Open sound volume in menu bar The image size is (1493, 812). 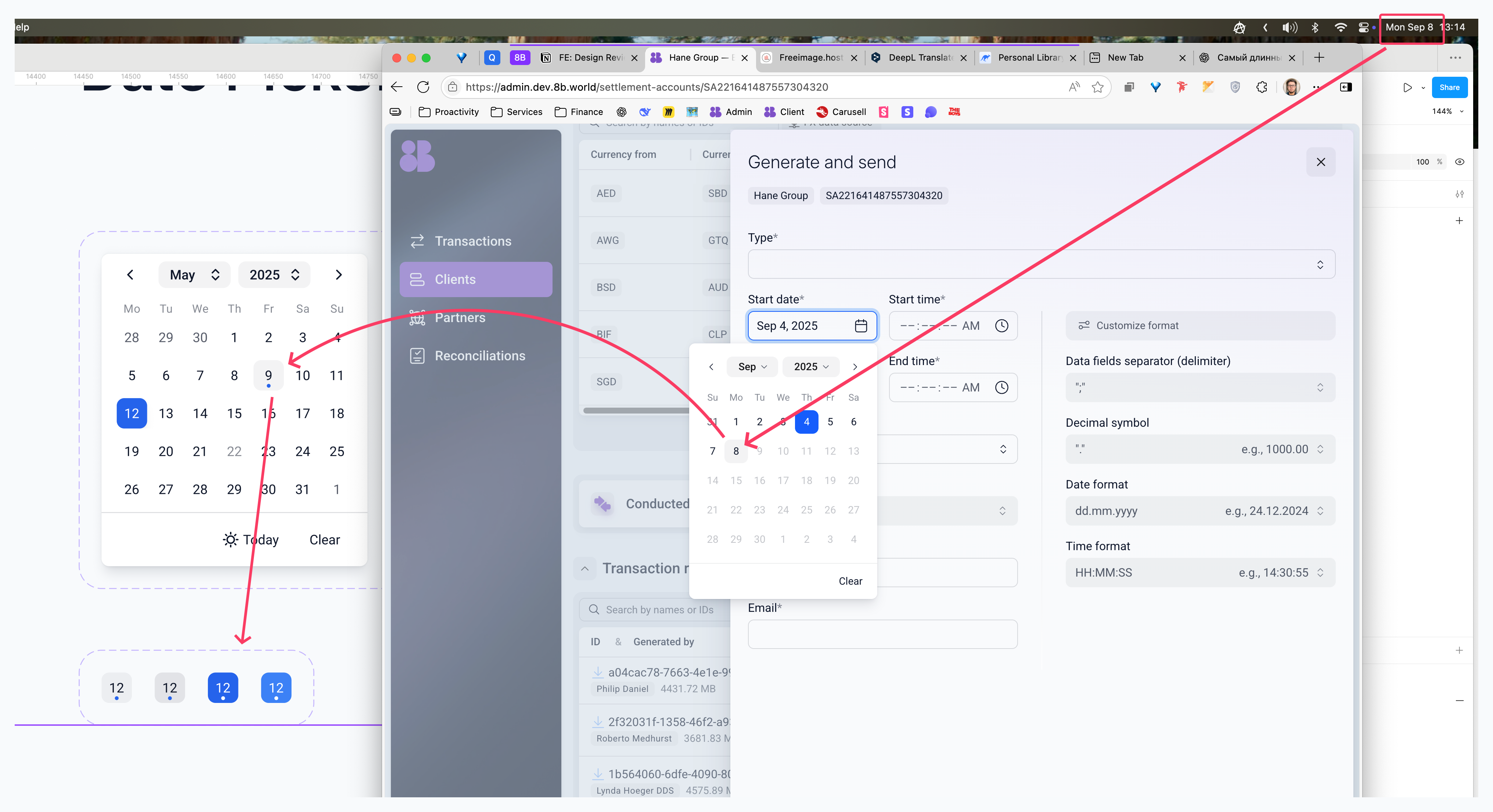point(1289,27)
